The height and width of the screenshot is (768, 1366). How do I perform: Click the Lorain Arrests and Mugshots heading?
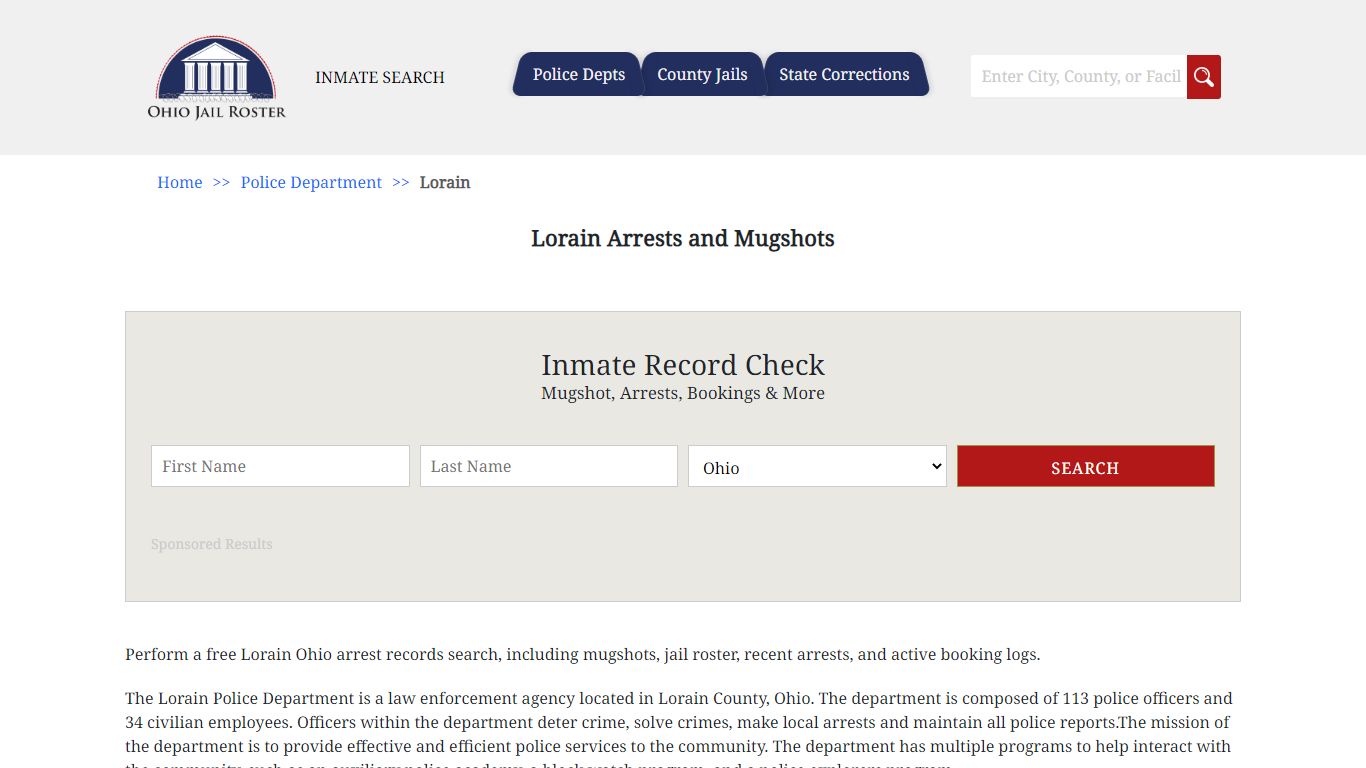683,238
